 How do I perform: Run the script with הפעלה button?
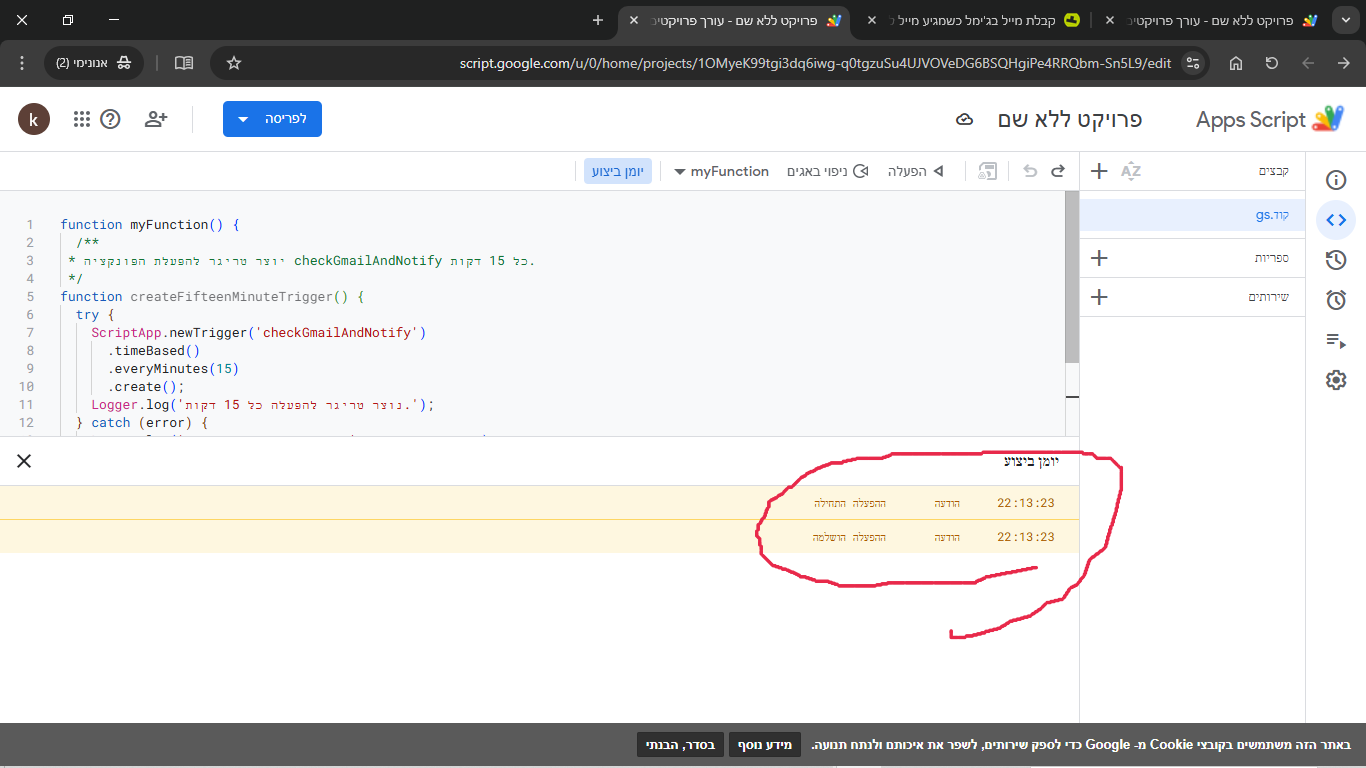tap(916, 171)
